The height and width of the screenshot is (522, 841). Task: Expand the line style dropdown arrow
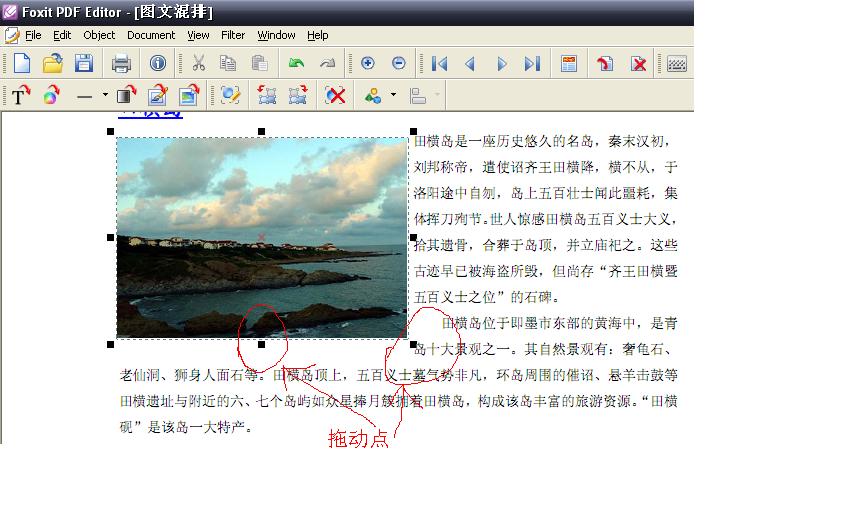point(104,97)
